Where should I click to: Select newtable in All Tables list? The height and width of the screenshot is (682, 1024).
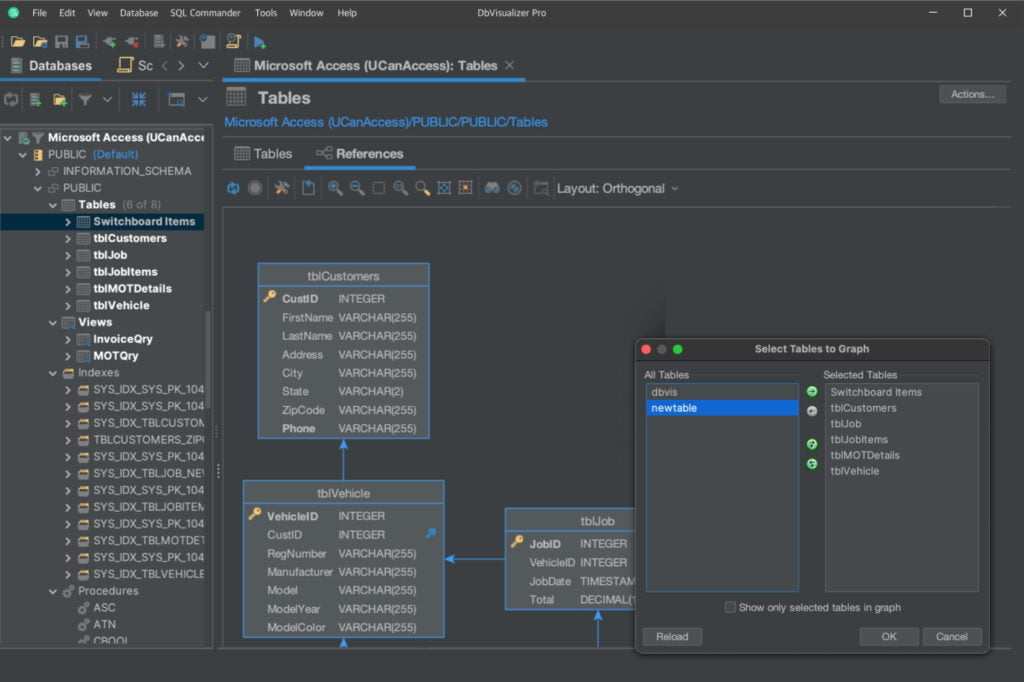[x=722, y=408]
